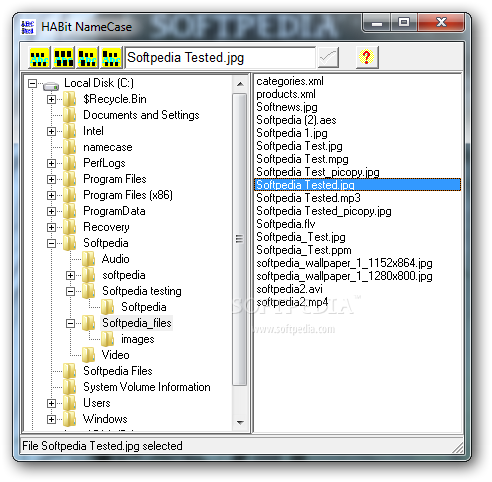The height and width of the screenshot is (482, 492).
Task: Click the folder tree scrollbar thumb
Action: 240,239
